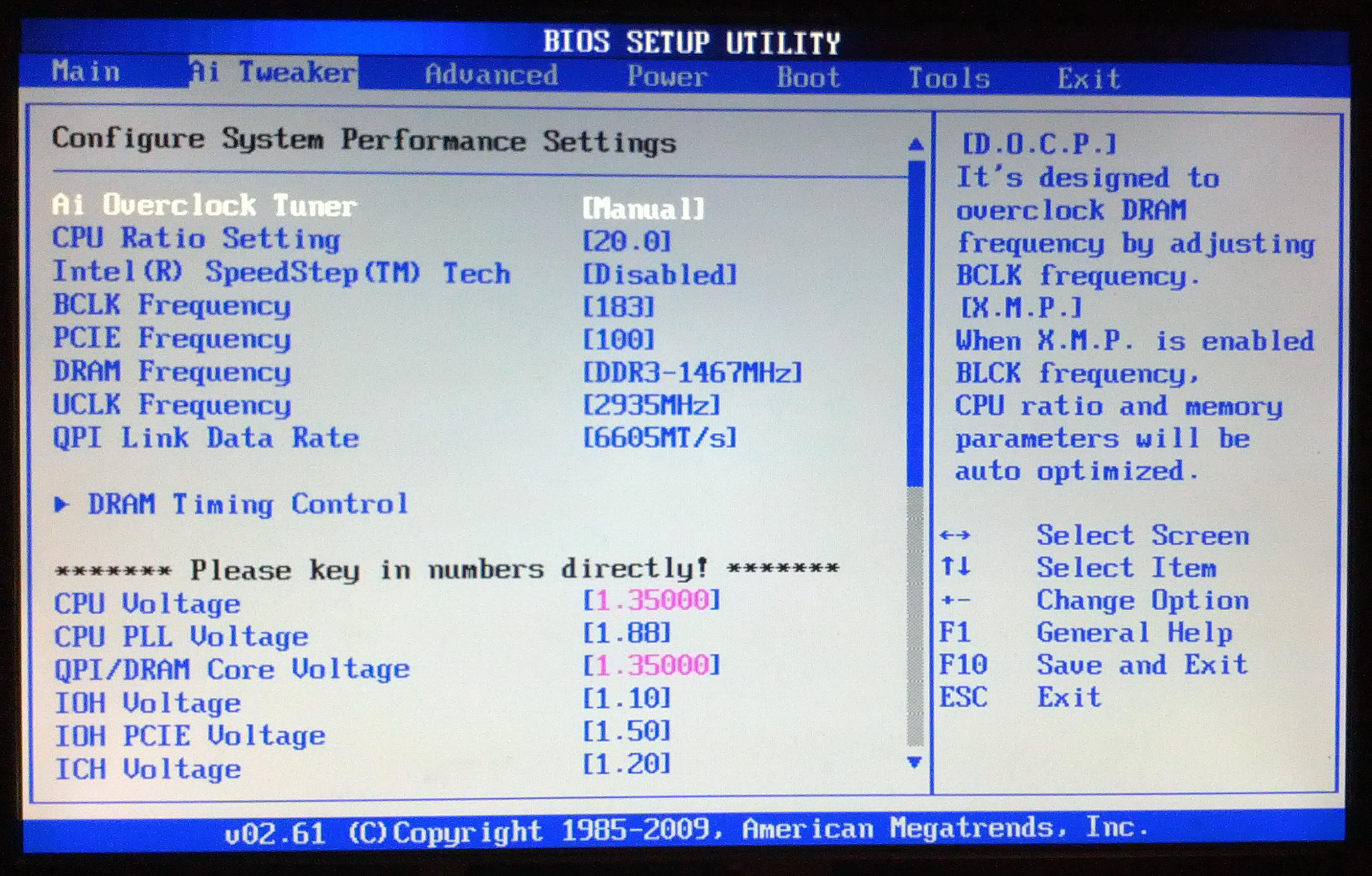The image size is (1372, 876).
Task: Select the CPU Voltage 1.35000 field
Action: point(651,600)
